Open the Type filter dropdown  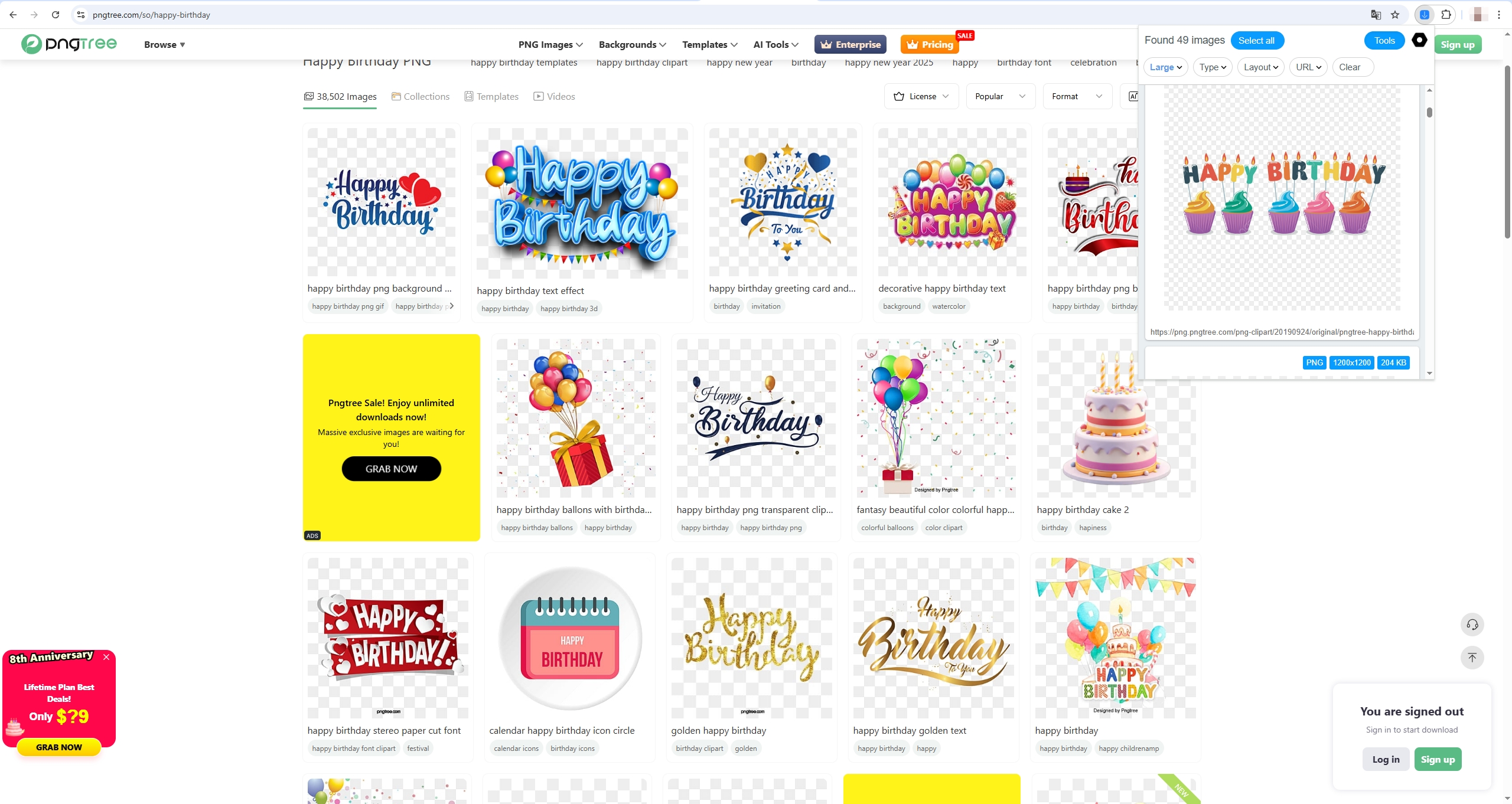click(x=1212, y=67)
